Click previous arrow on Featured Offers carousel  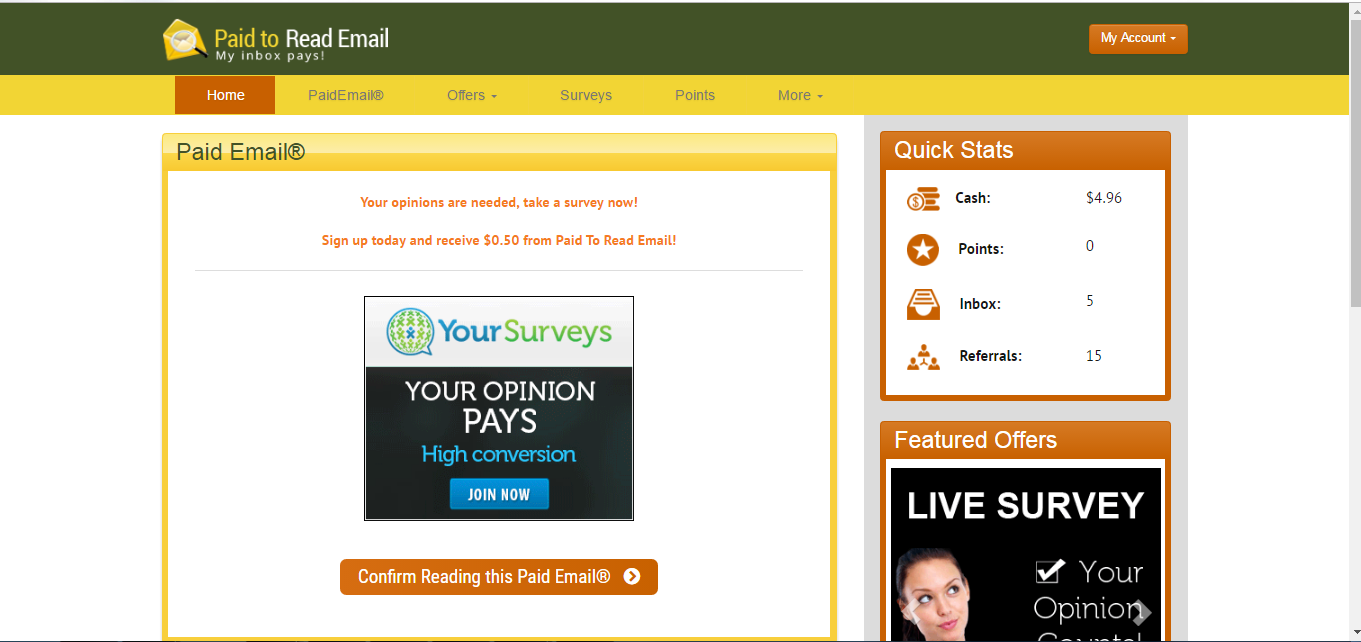click(912, 612)
